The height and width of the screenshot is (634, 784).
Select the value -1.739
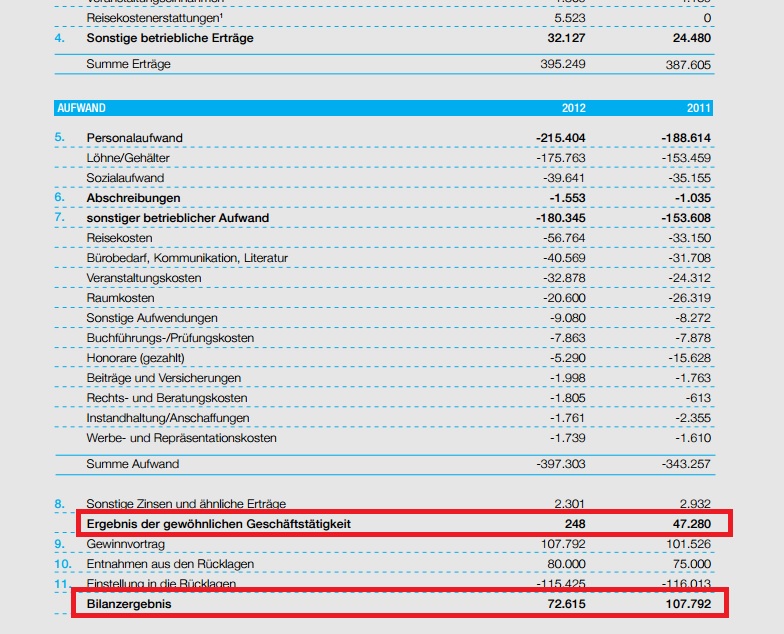(568, 438)
